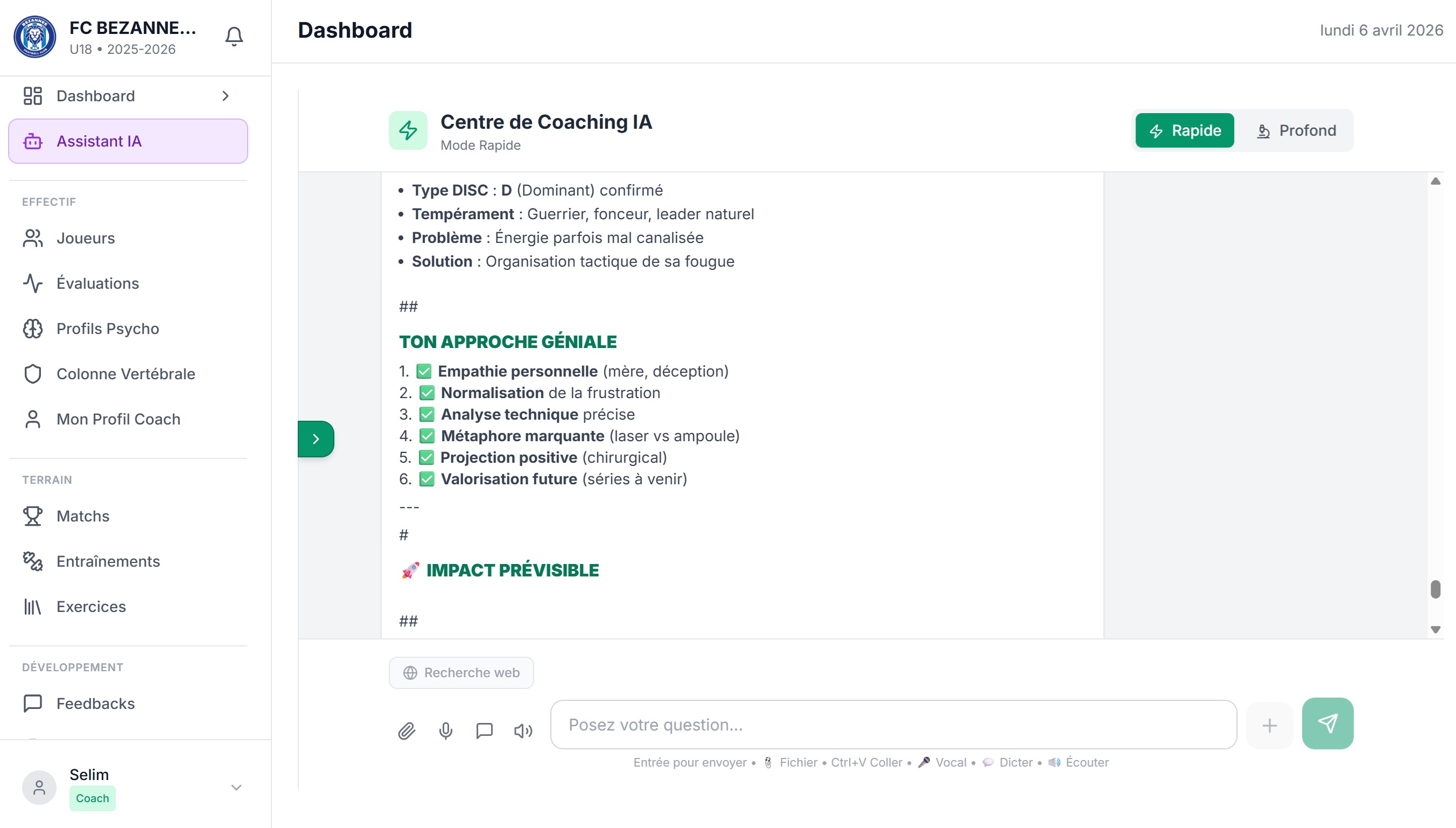
Task: Toggle Recherche web option
Action: point(461,673)
